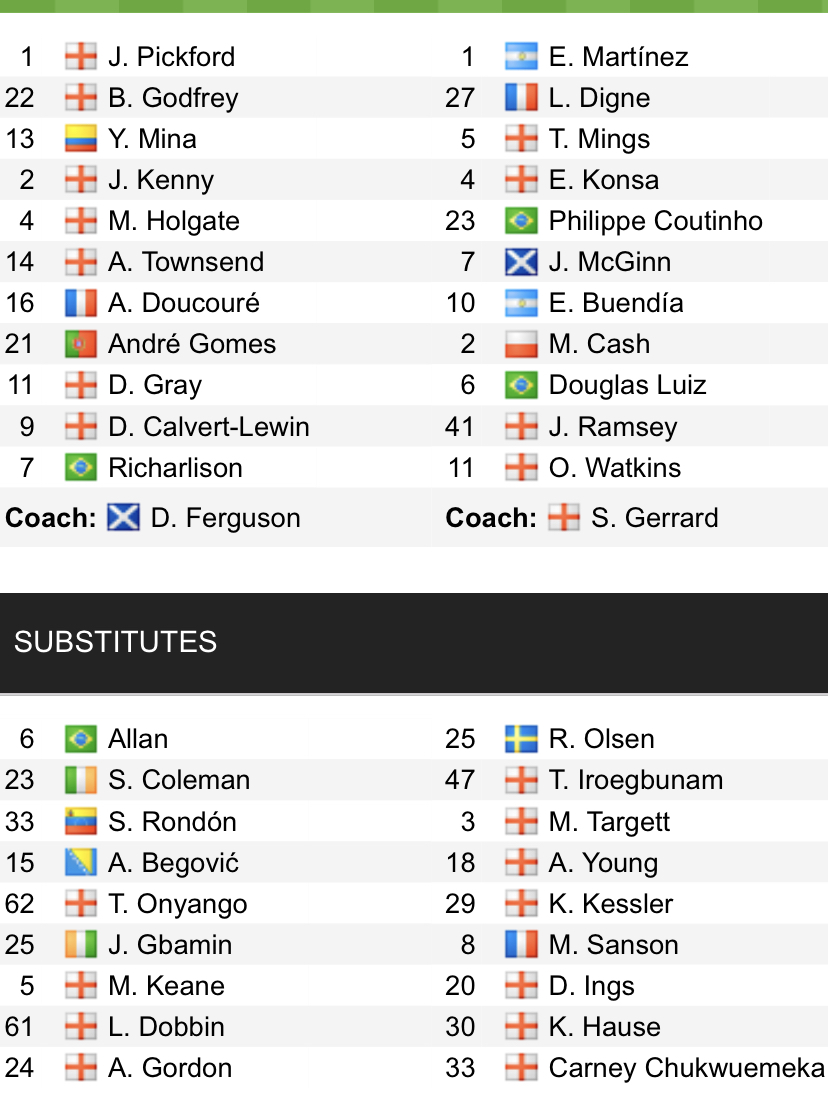Click the Brazil flag beside Philippe Coutinho
The height and width of the screenshot is (1106, 828).
521,221
